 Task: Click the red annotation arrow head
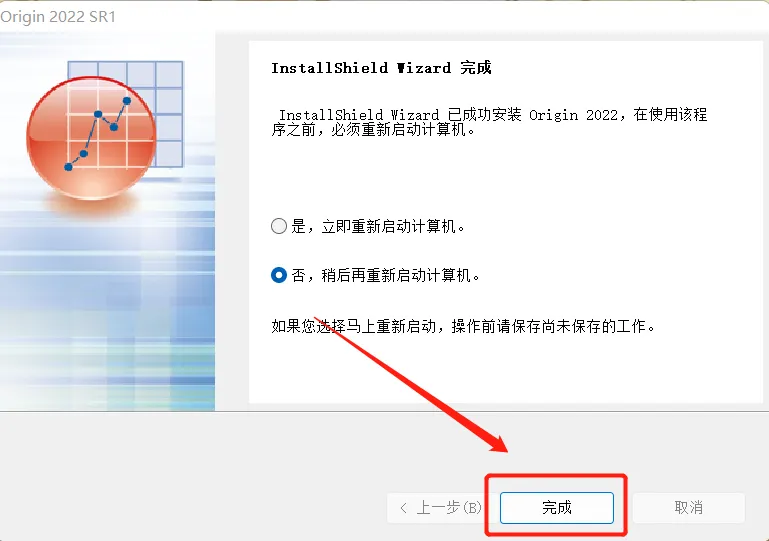coord(498,444)
